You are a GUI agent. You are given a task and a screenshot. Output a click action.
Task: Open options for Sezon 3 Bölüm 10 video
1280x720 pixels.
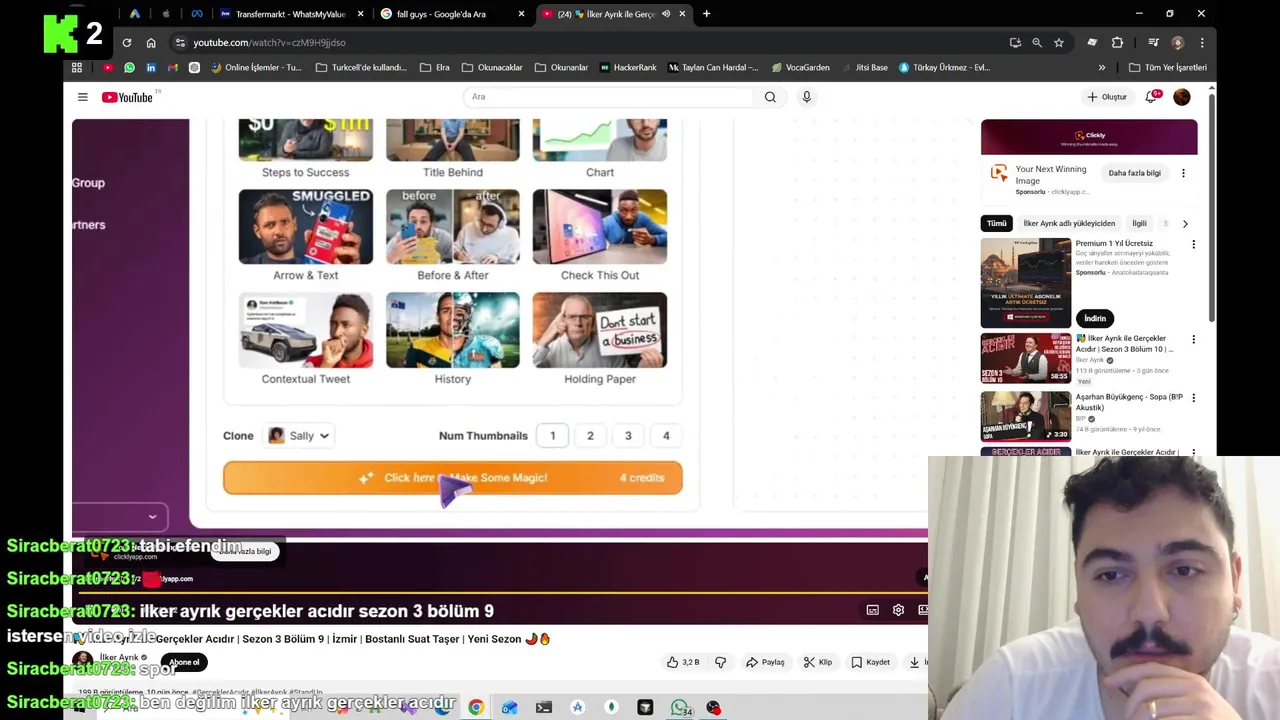coord(1193,339)
